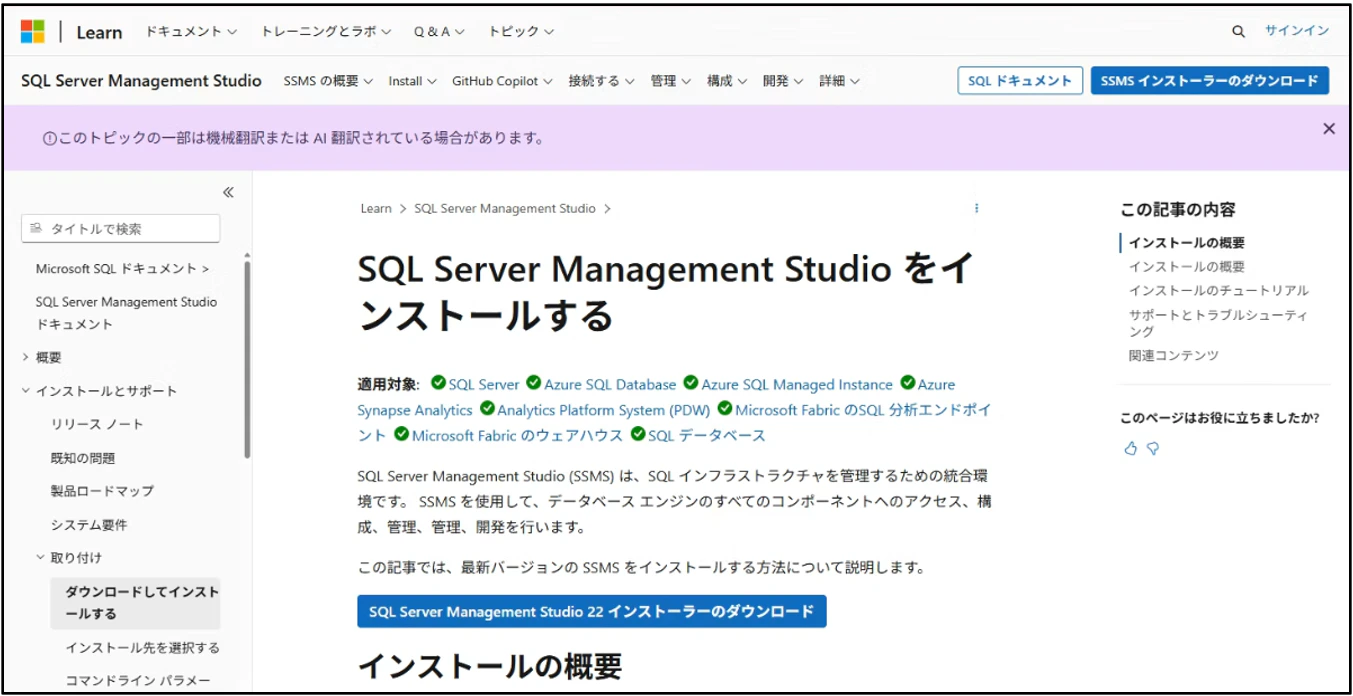The width and height of the screenshot is (1353, 696).
Task: Open 製品ロードマップ in sidebar
Action: pyautogui.click(x=102, y=491)
